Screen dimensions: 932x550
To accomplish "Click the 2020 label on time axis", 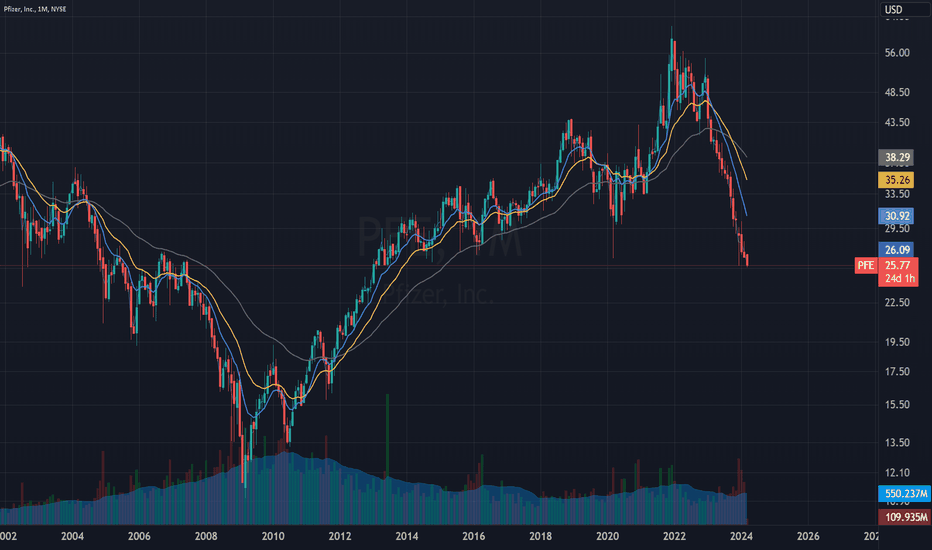I will tap(607, 536).
